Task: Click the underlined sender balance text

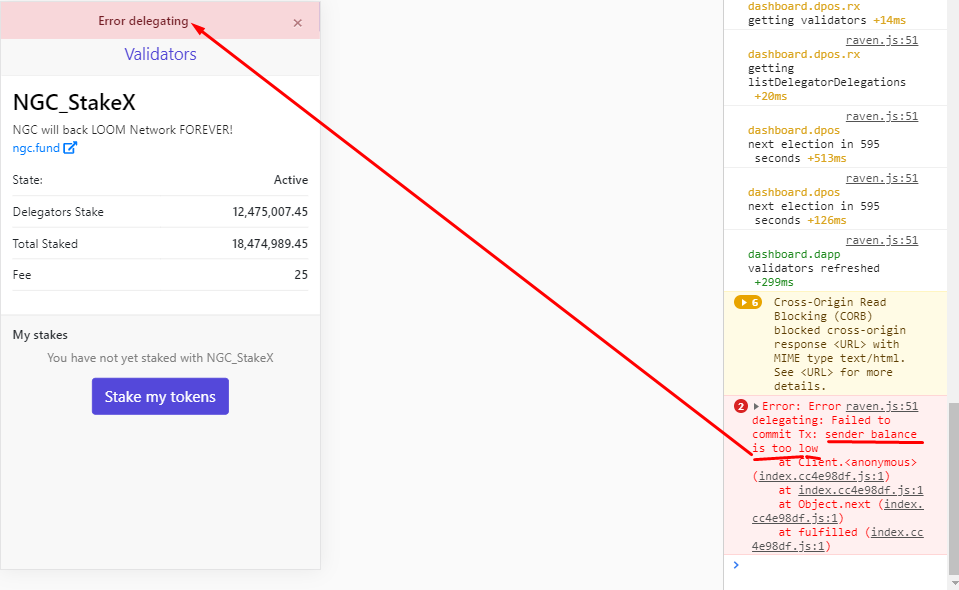Action: (x=872, y=434)
